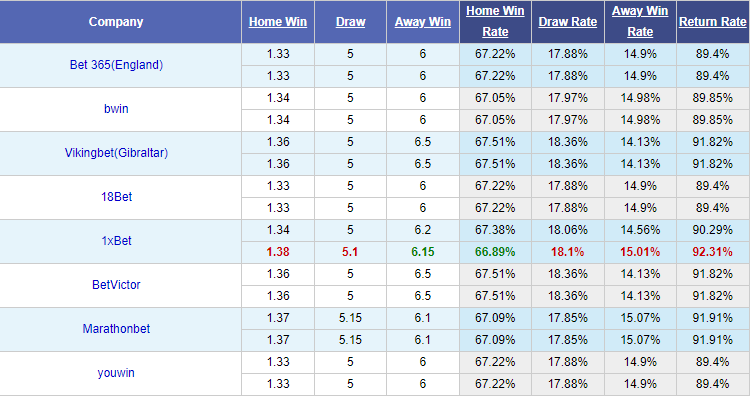Click the Home Win Rate header

click(x=495, y=22)
